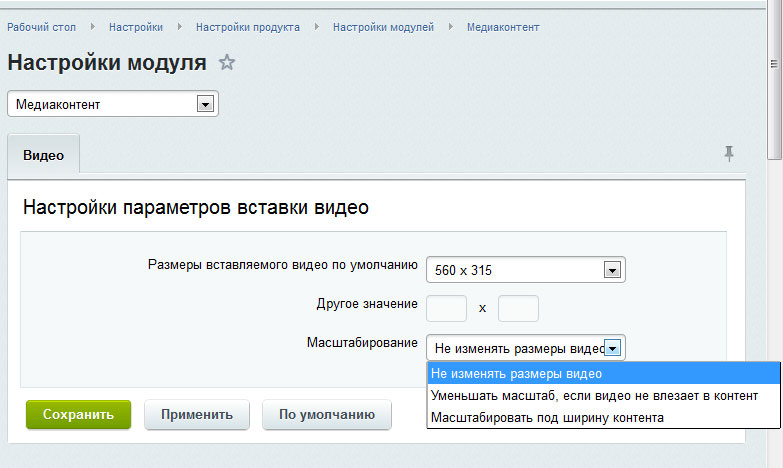Open Настройки модулей breadcrumb link

(x=384, y=27)
